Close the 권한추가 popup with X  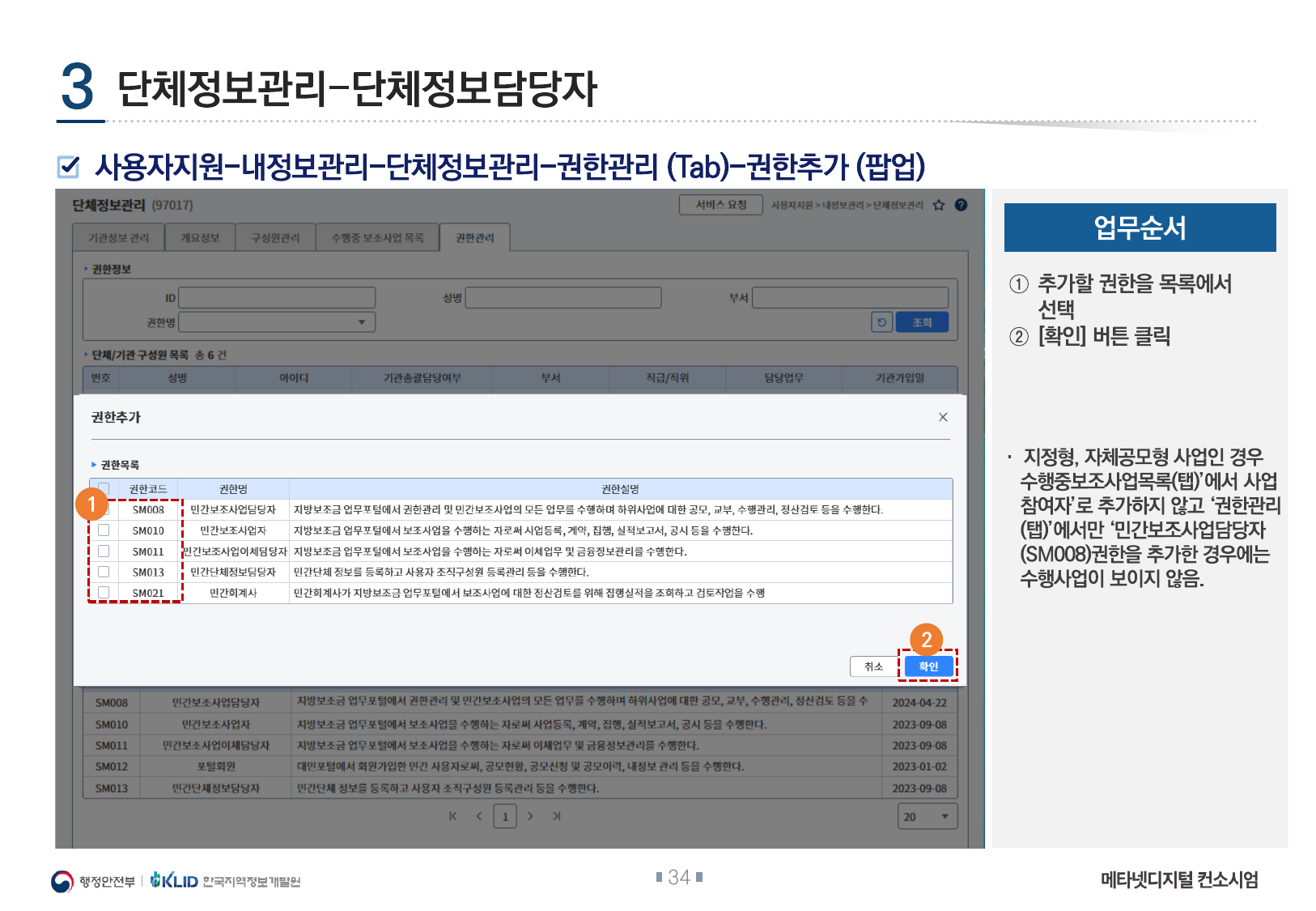[943, 417]
